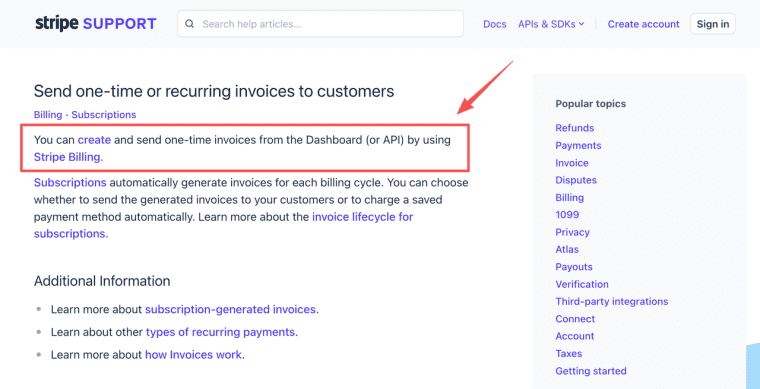Select Privacy in Popular topics
This screenshot has width=760, height=389.
[572, 232]
